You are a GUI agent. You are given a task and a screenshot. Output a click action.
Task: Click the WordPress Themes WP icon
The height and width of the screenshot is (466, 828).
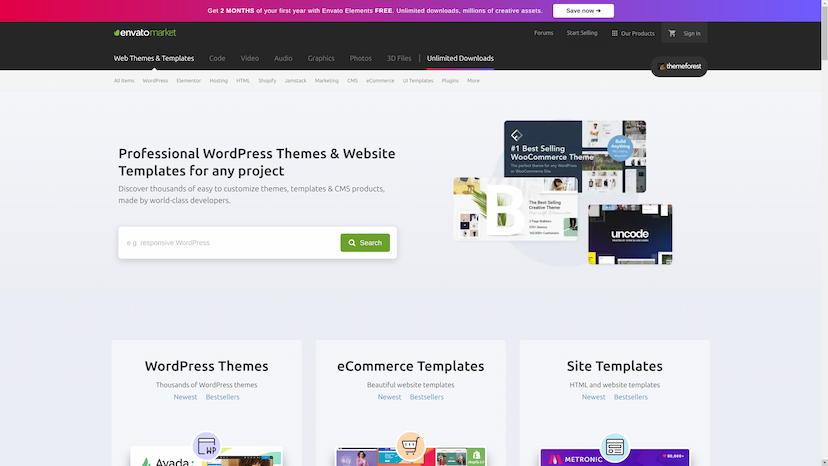coord(206,446)
